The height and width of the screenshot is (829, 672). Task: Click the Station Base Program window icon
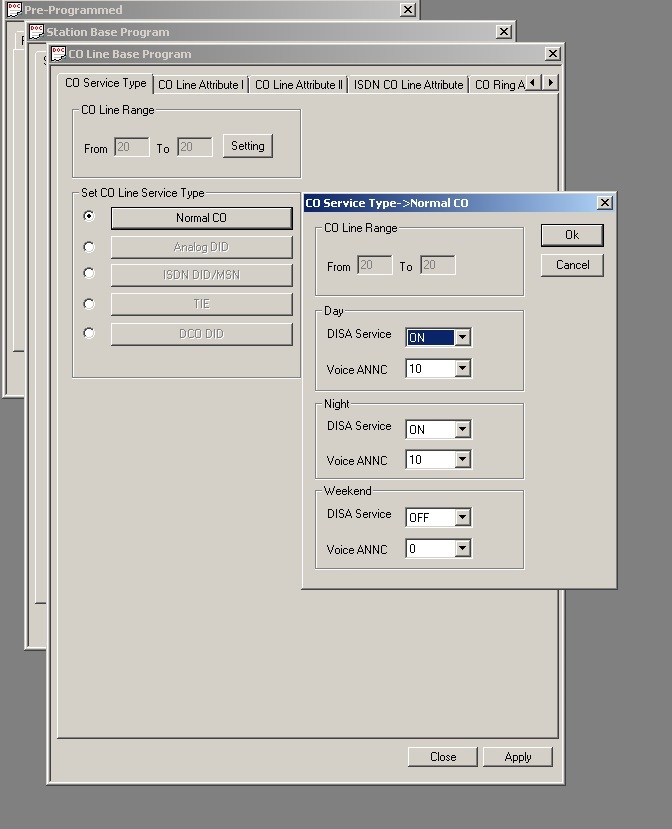pyautogui.click(x=36, y=32)
